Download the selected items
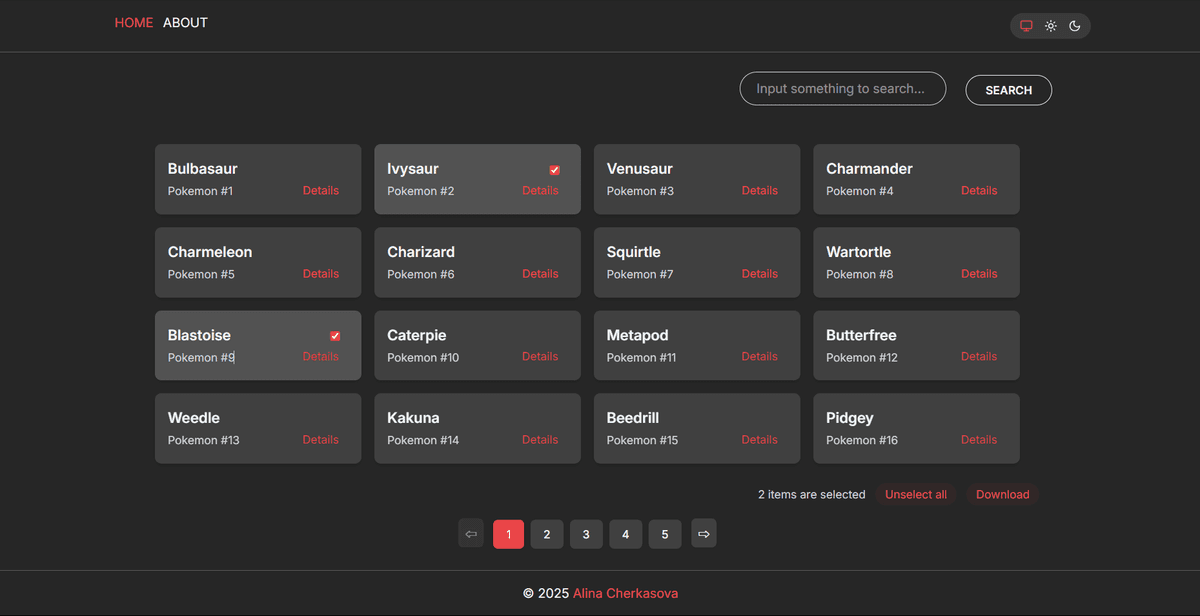The image size is (1200, 616). click(x=1002, y=495)
